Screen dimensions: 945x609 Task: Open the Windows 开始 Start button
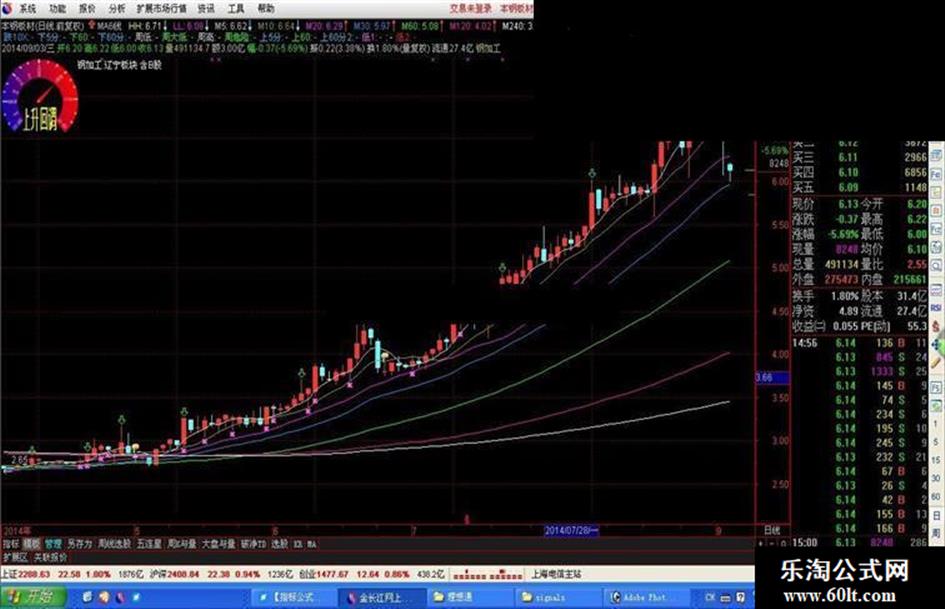tap(33, 597)
